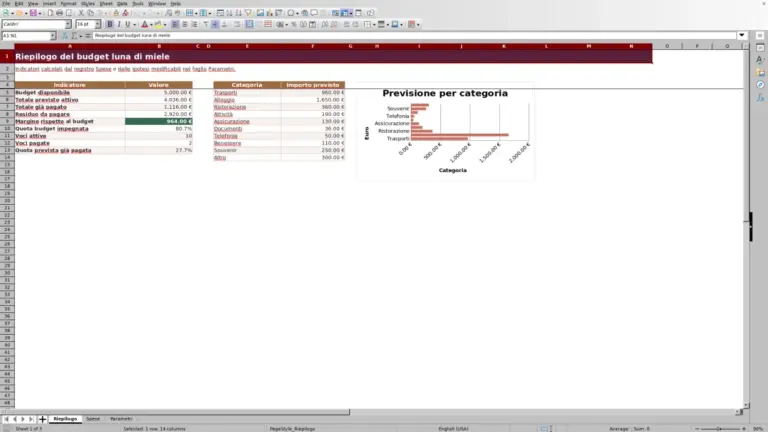The height and width of the screenshot is (432, 768).
Task: Click the Export as PDF icon
Action: 50,13
